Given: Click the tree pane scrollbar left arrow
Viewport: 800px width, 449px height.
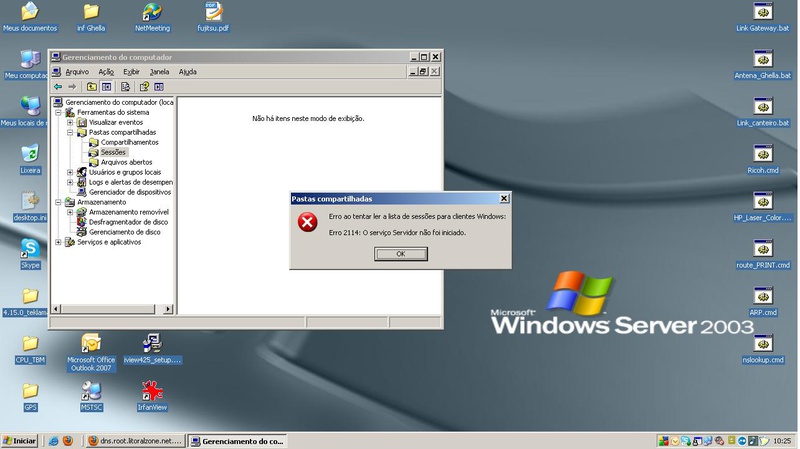Looking at the screenshot, I should pos(56,309).
